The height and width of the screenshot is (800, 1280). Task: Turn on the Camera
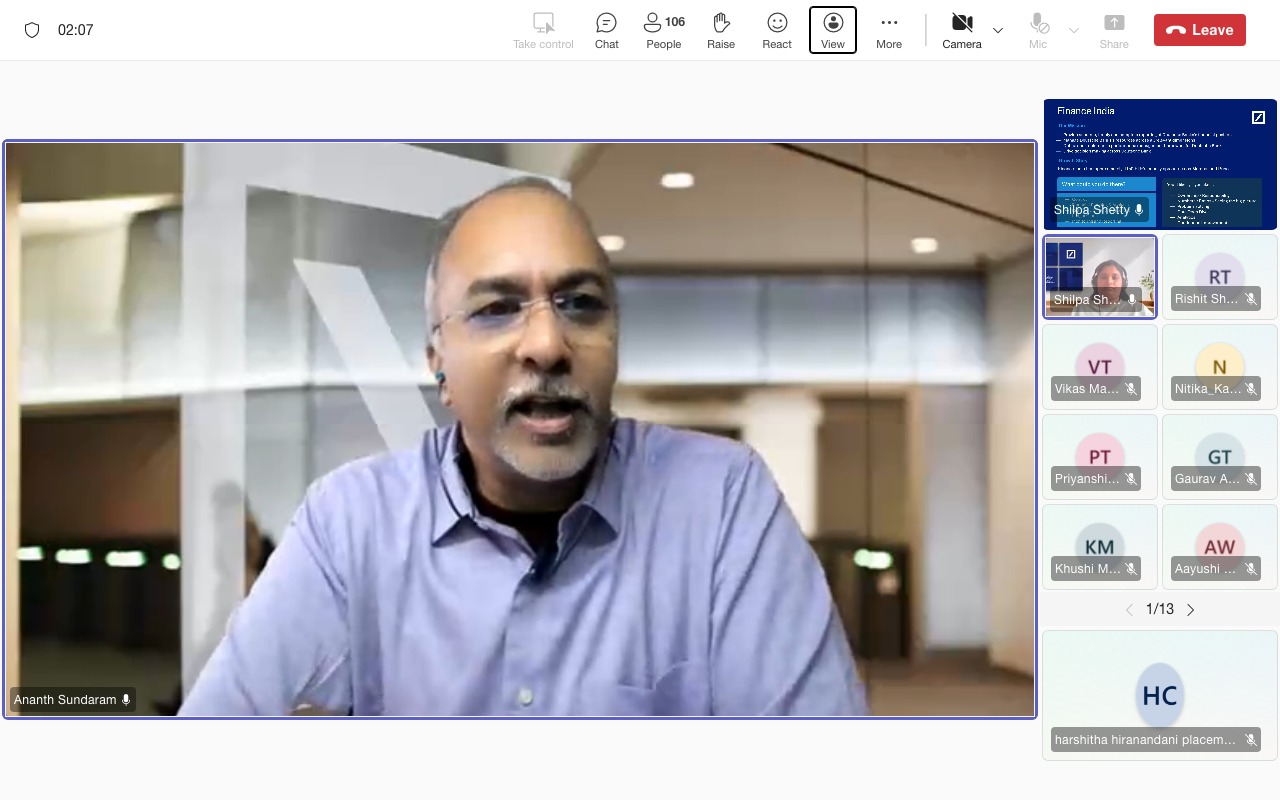(x=961, y=30)
